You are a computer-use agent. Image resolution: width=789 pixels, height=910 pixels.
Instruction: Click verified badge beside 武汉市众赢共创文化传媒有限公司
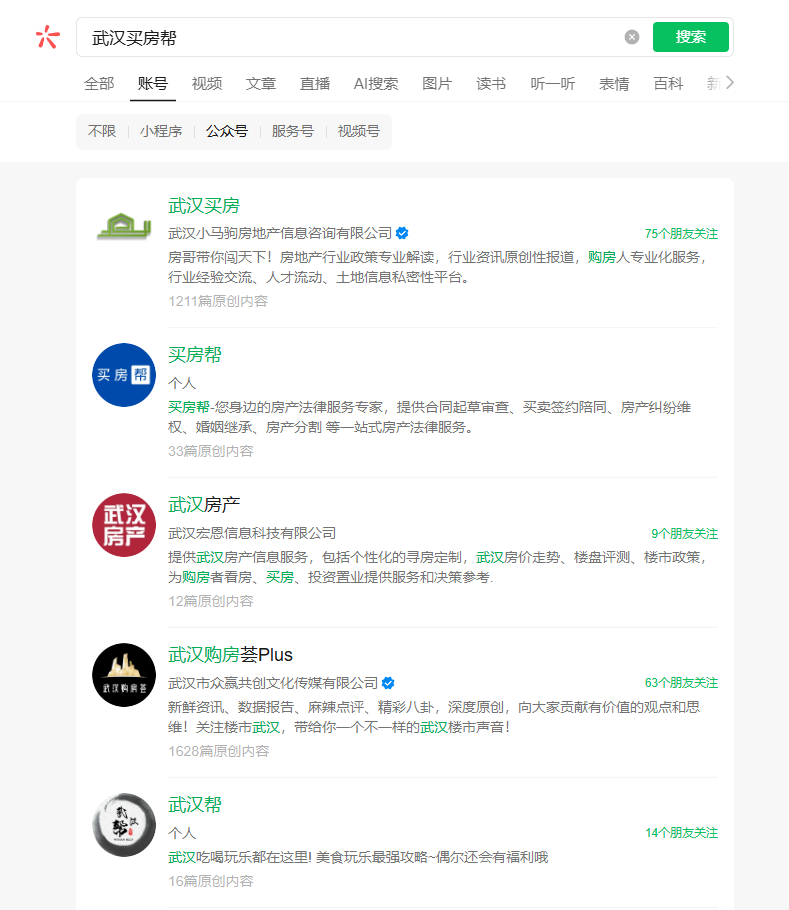click(388, 683)
